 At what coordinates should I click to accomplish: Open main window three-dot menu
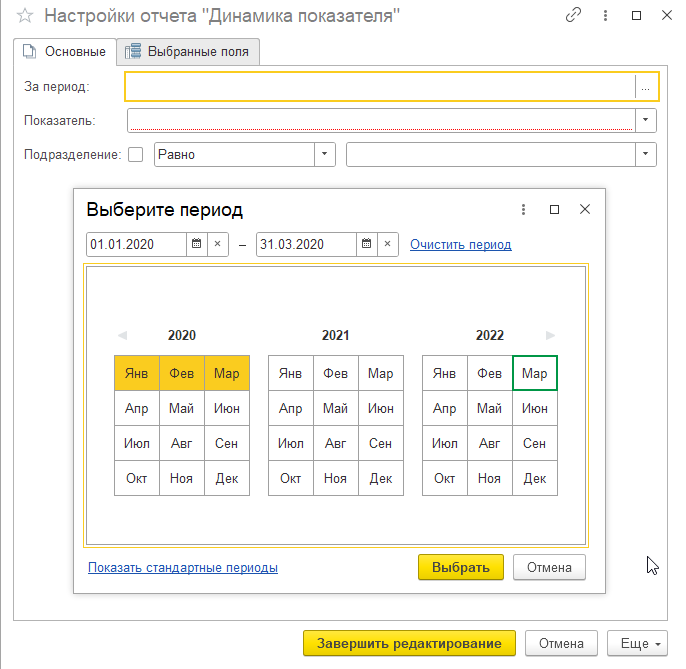click(x=606, y=16)
